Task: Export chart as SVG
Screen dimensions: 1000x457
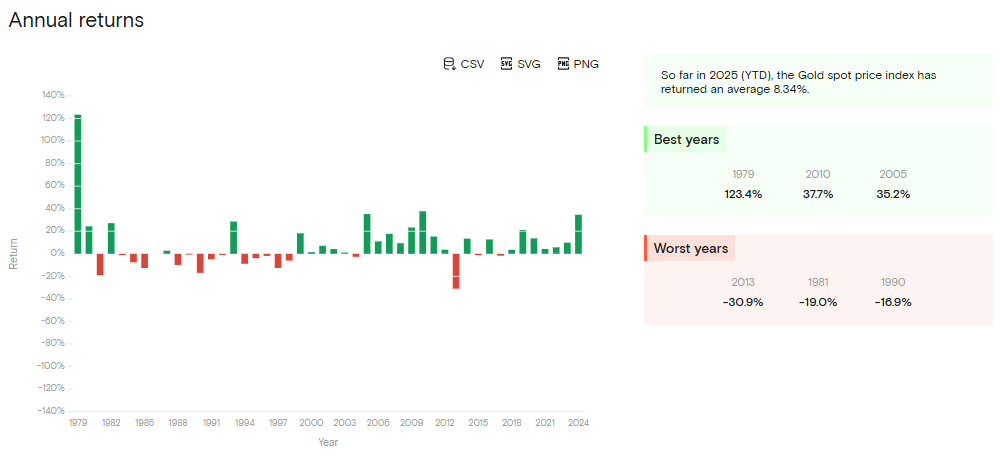Action: tap(529, 64)
